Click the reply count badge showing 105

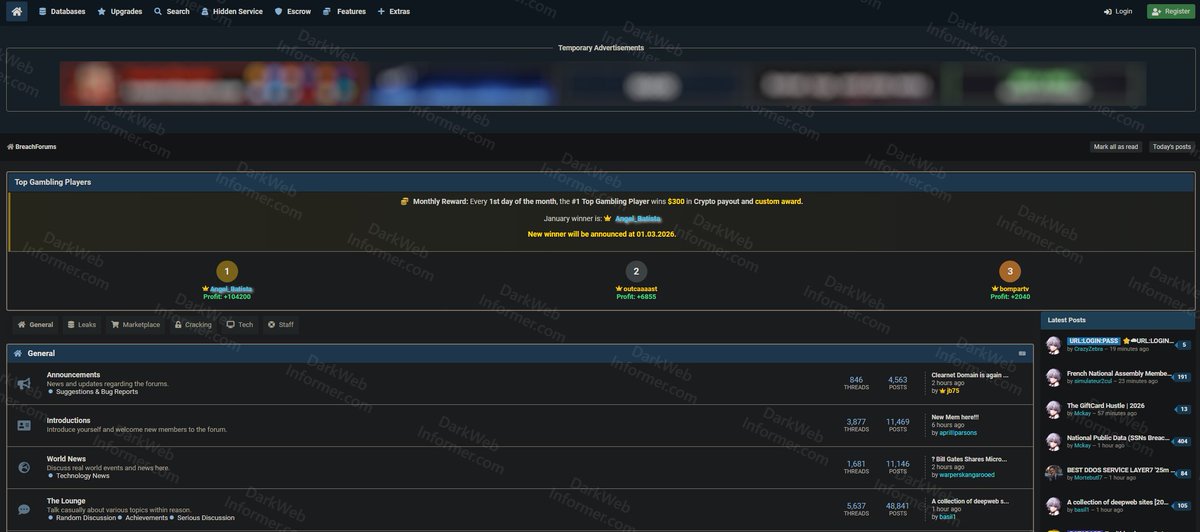1182,505
